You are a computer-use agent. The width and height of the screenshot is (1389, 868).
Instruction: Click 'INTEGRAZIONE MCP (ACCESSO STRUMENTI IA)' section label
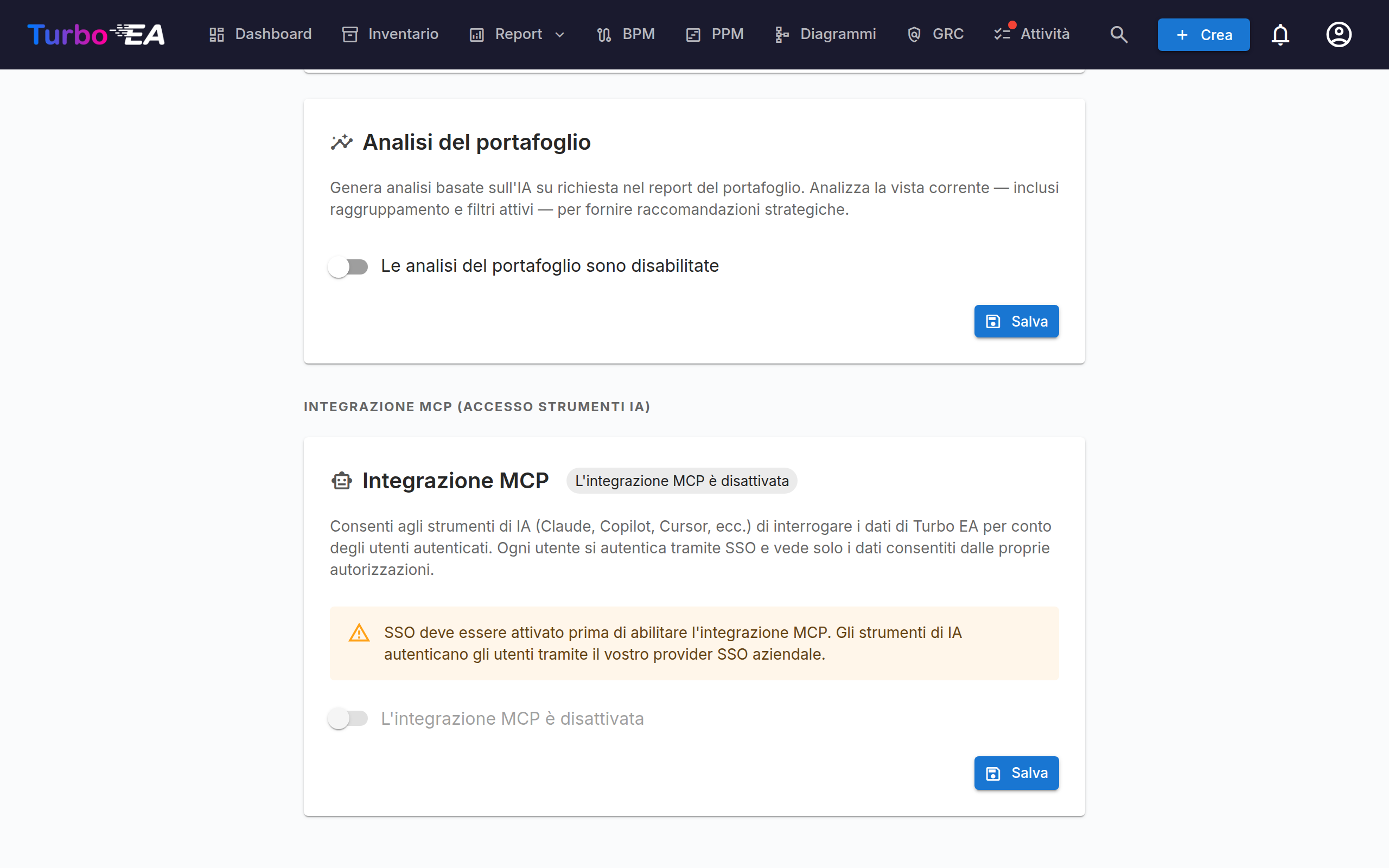pyautogui.click(x=476, y=406)
